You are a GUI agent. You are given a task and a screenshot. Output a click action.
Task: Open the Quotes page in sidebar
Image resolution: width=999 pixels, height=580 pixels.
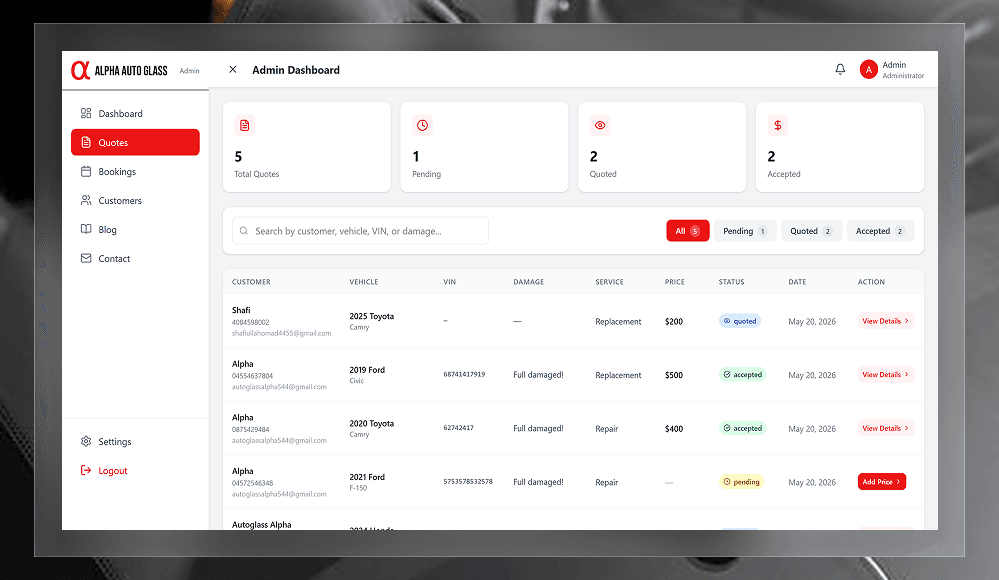[x=135, y=142]
